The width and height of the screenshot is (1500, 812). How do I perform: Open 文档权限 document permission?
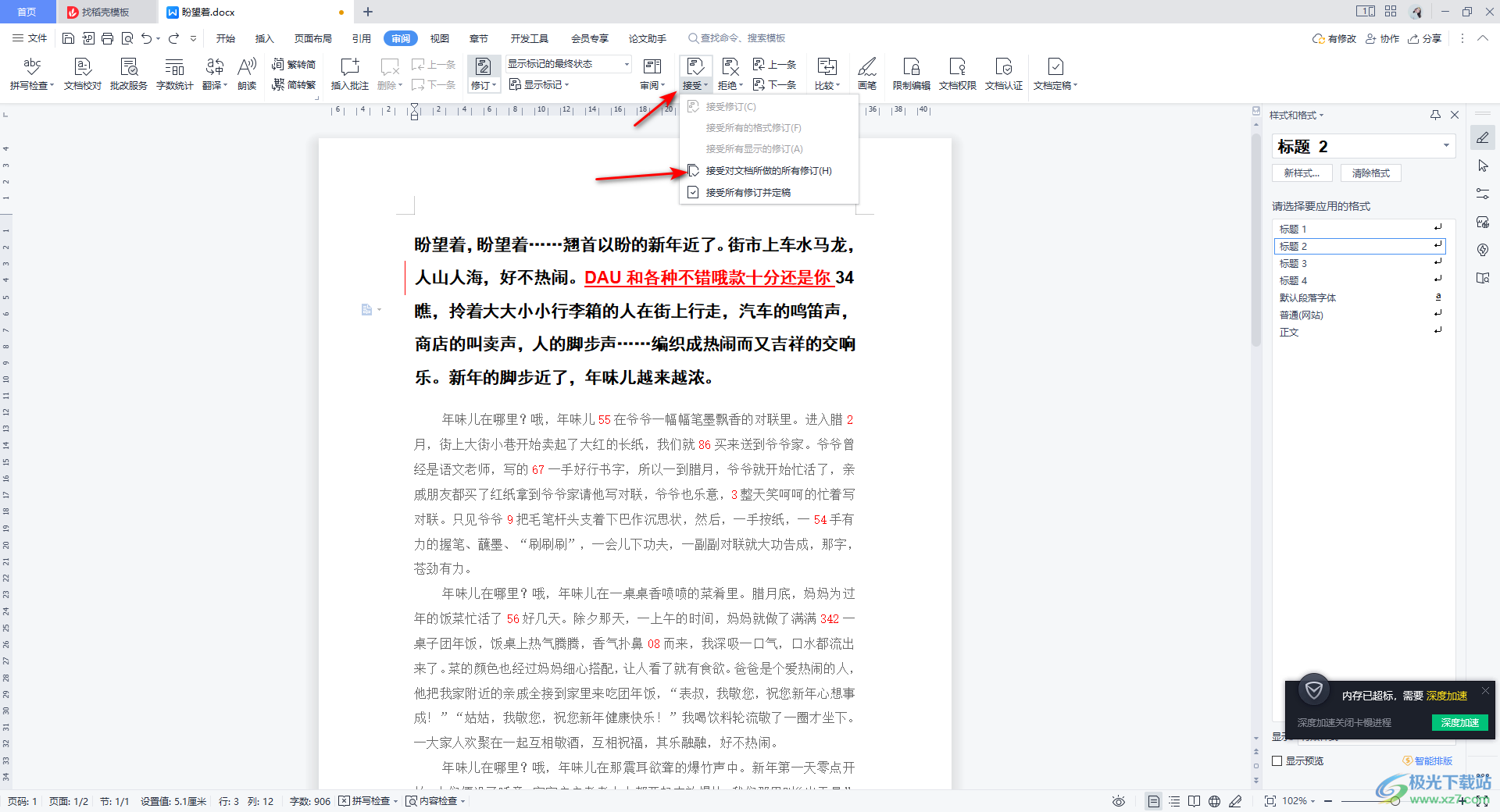[x=958, y=74]
